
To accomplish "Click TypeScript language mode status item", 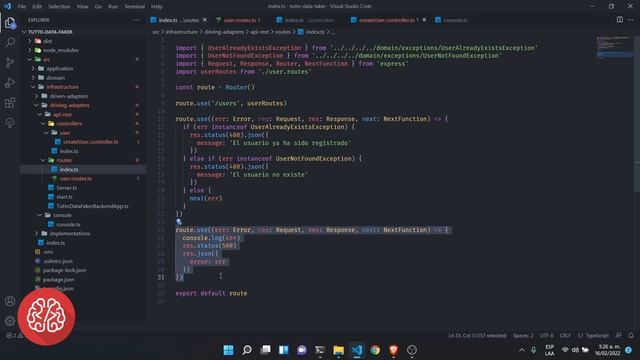I will pyautogui.click(x=593, y=336).
